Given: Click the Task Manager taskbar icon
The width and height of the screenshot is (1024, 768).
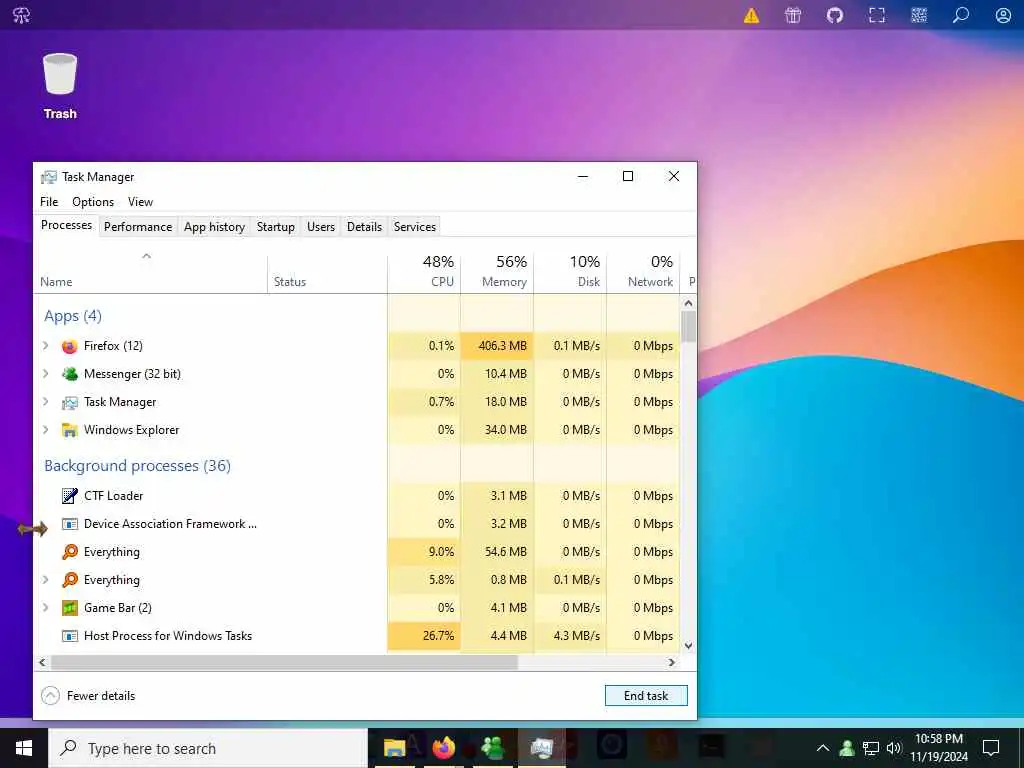Looking at the screenshot, I should (541, 748).
